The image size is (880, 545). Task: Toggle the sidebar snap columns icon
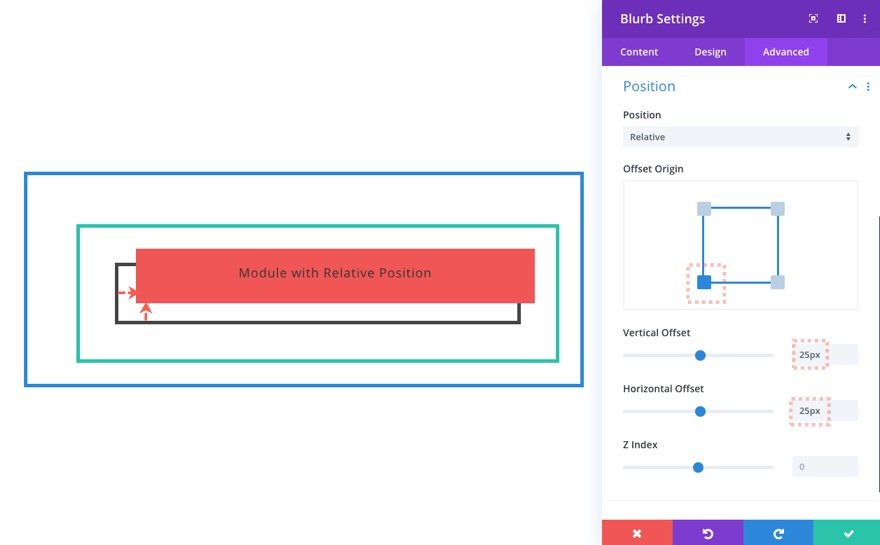[x=841, y=19]
